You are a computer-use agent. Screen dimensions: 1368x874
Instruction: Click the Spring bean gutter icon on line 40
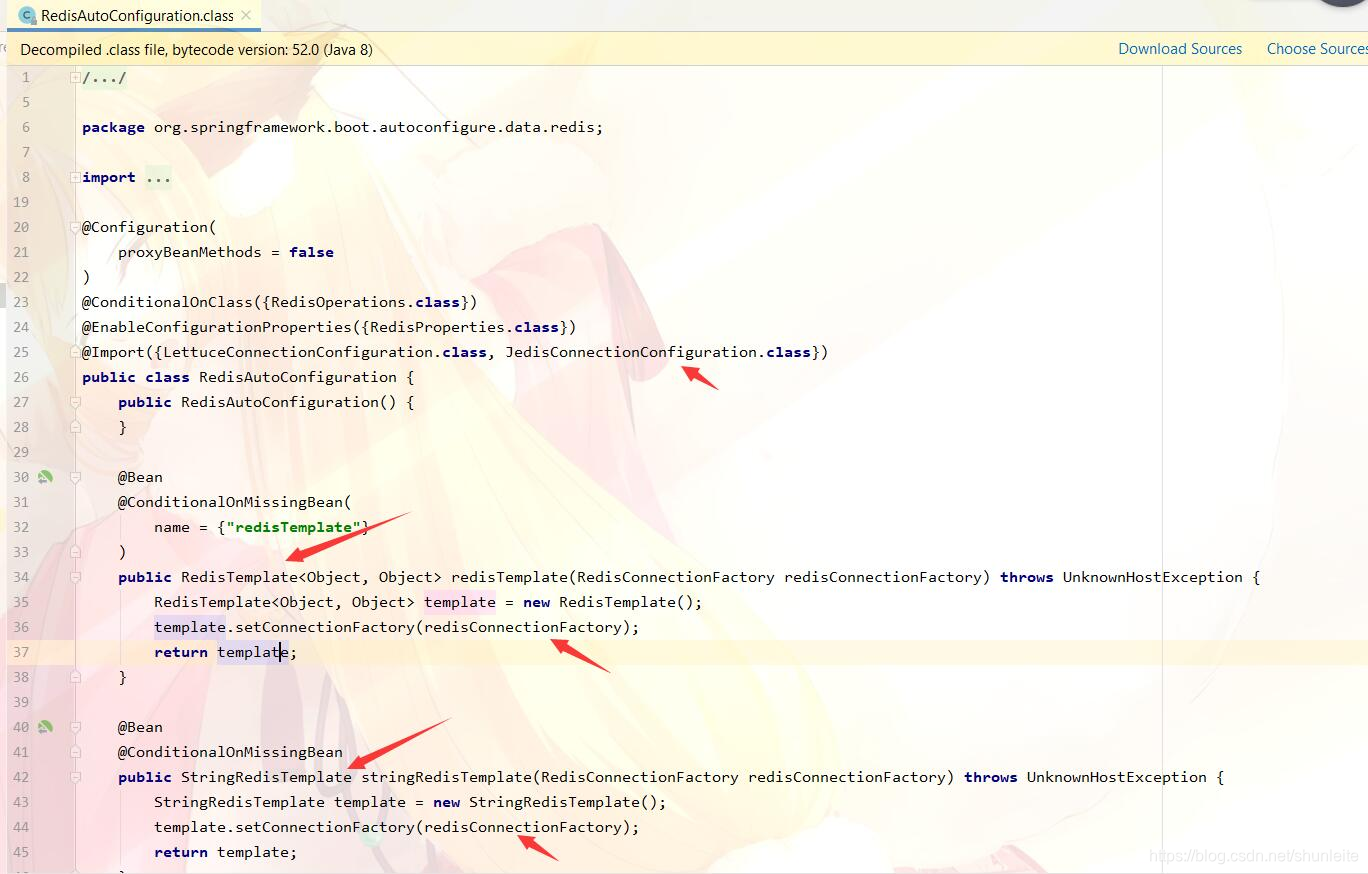coord(45,727)
